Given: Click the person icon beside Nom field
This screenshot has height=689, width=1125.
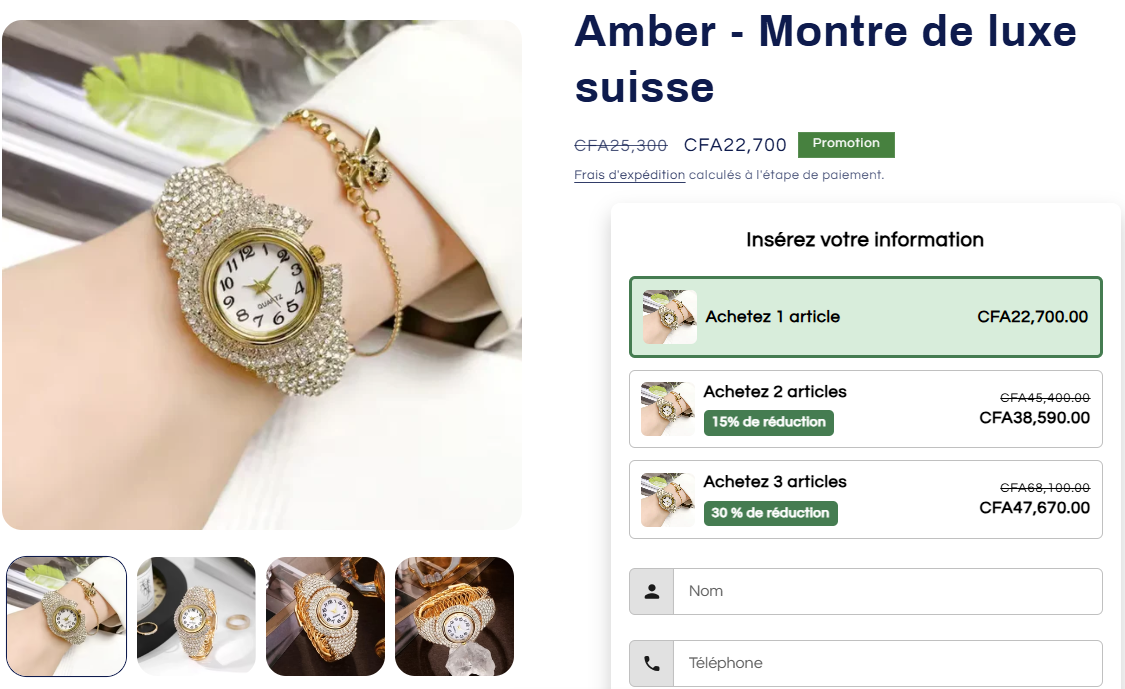Looking at the screenshot, I should click(x=651, y=591).
